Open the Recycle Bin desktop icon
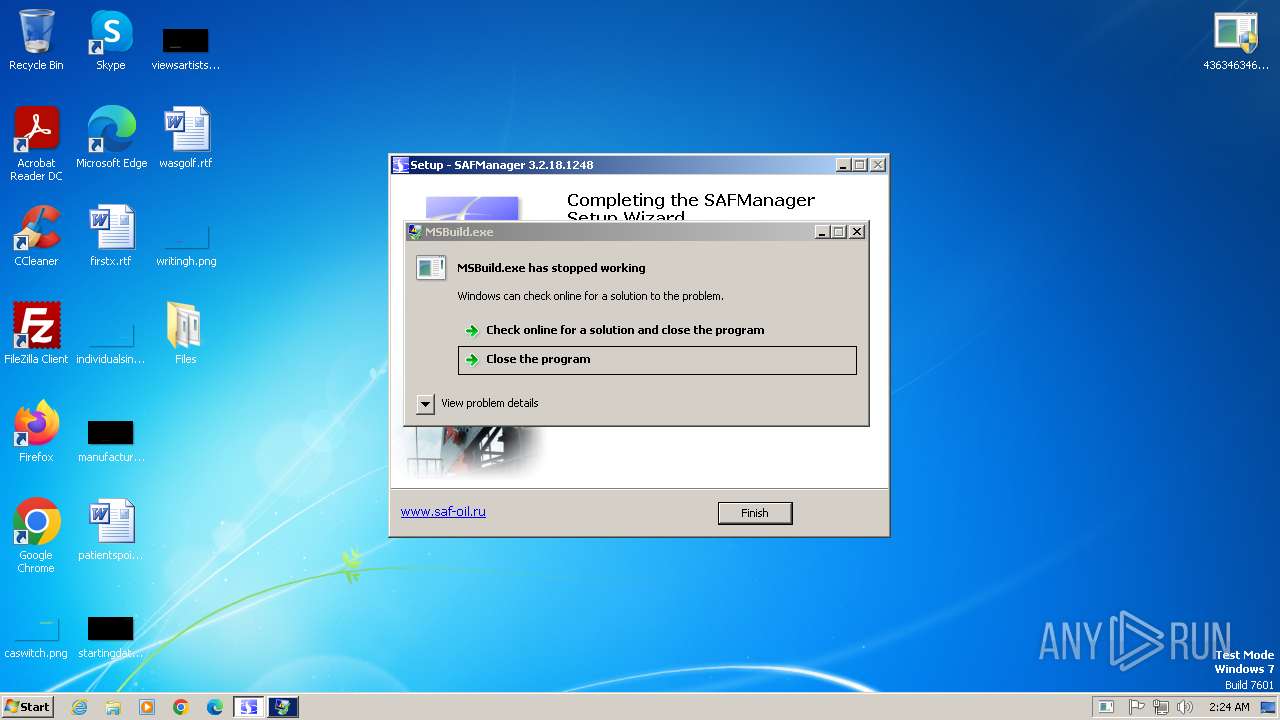The image size is (1280, 720). (36, 40)
